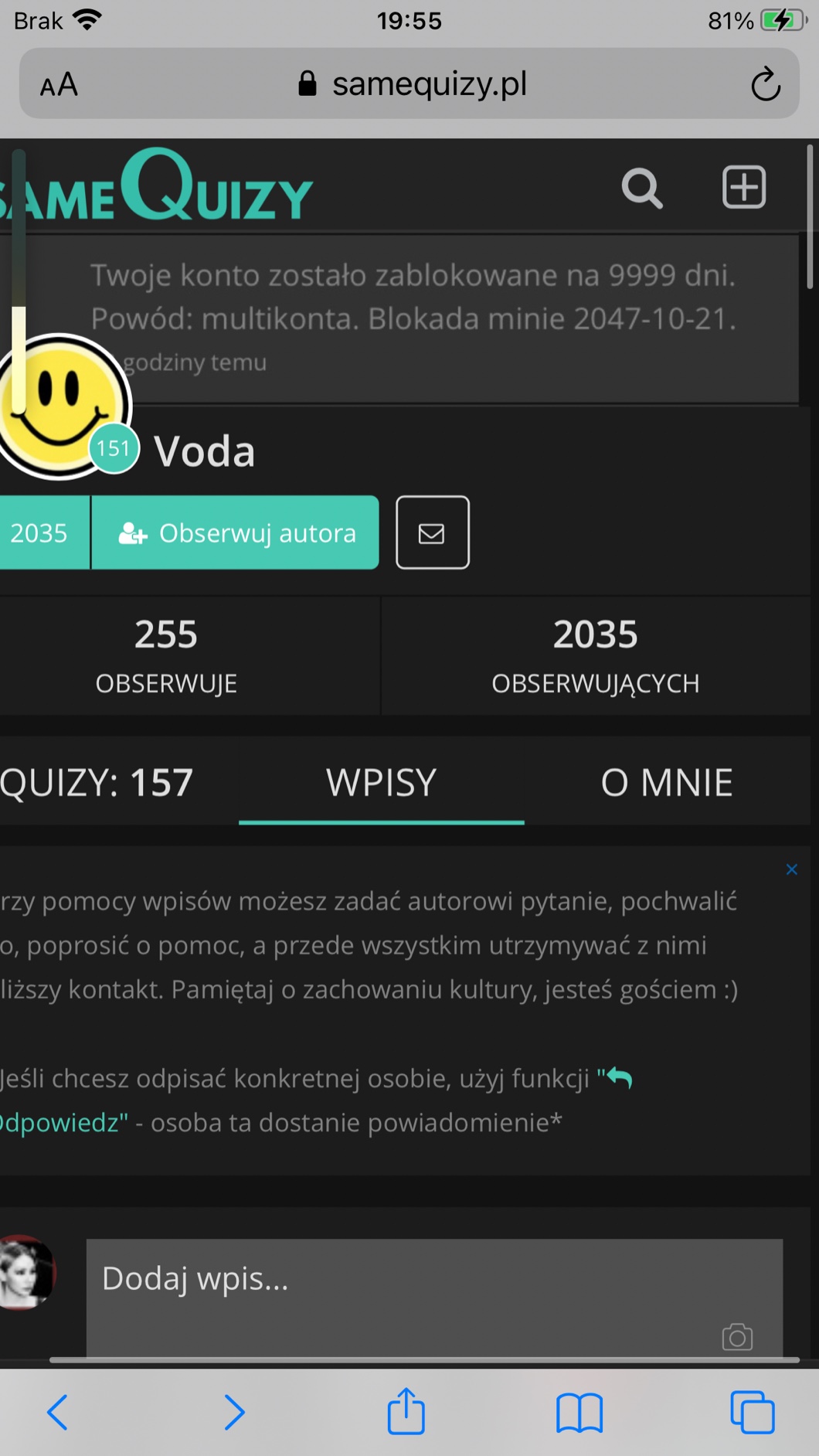Viewport: 819px width, 1456px height.
Task: Open Safari share sheet icon
Action: [x=406, y=1411]
